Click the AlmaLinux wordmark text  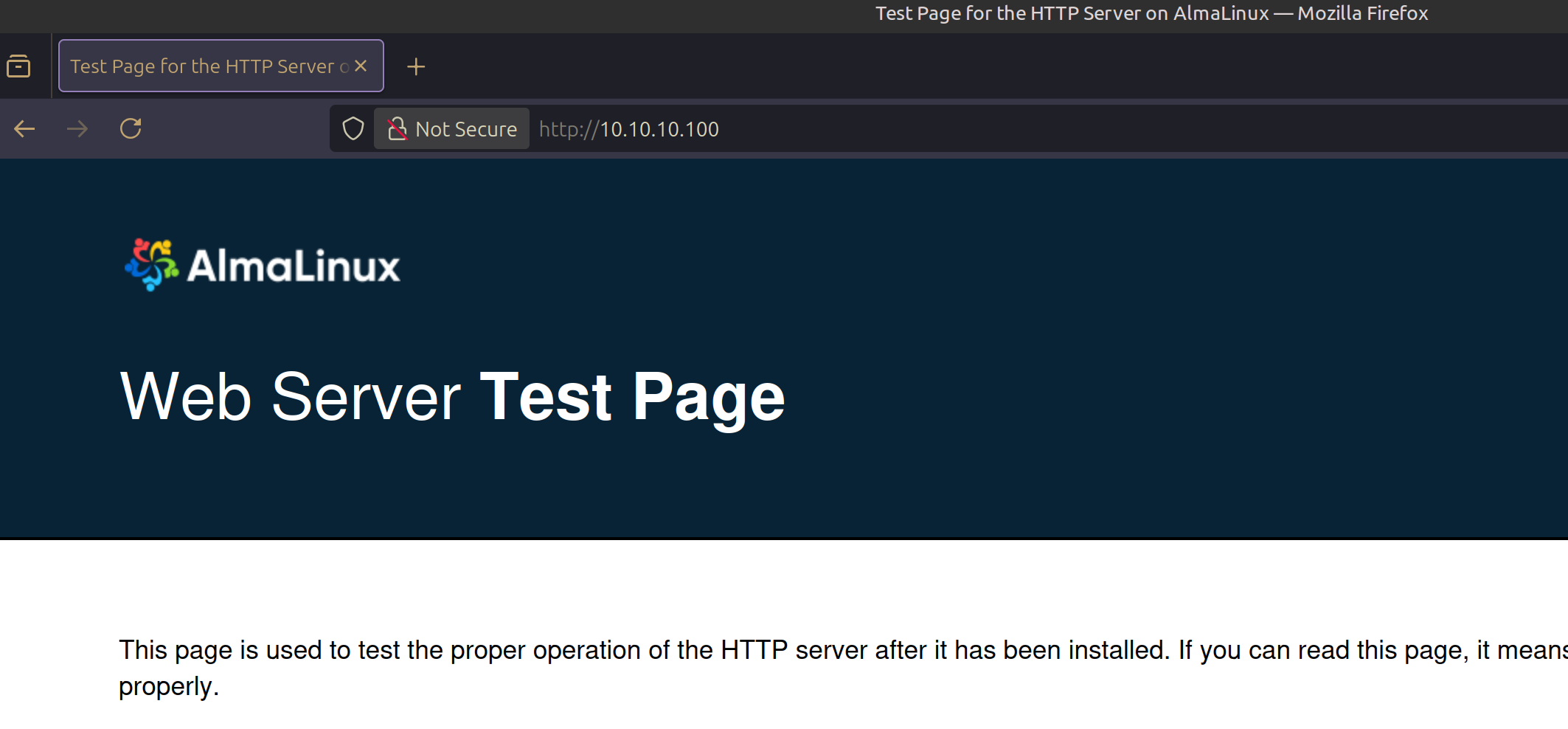pyautogui.click(x=294, y=266)
